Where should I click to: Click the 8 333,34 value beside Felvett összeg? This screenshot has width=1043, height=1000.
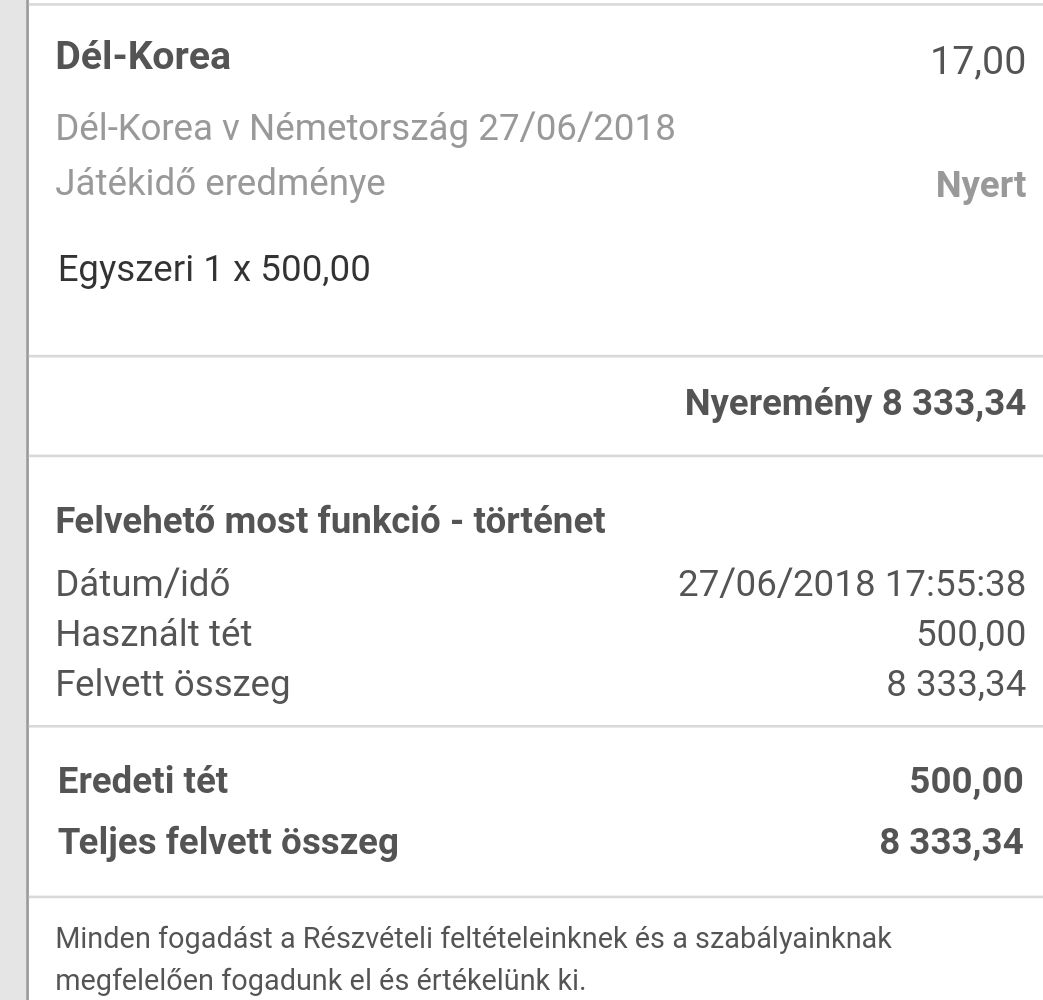(x=955, y=685)
